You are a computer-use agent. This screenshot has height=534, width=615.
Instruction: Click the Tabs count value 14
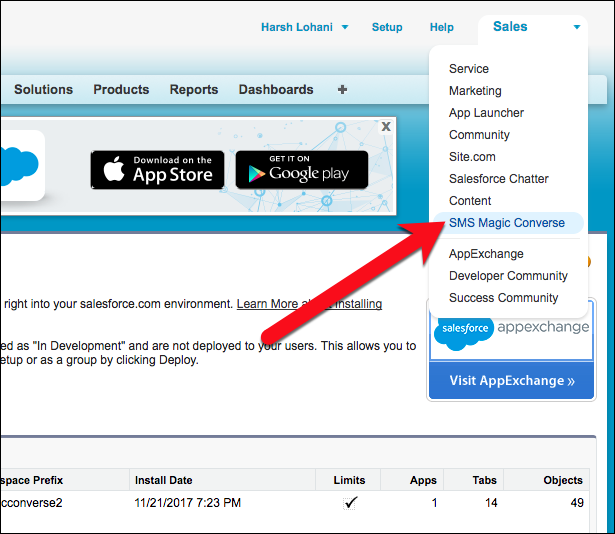491,503
